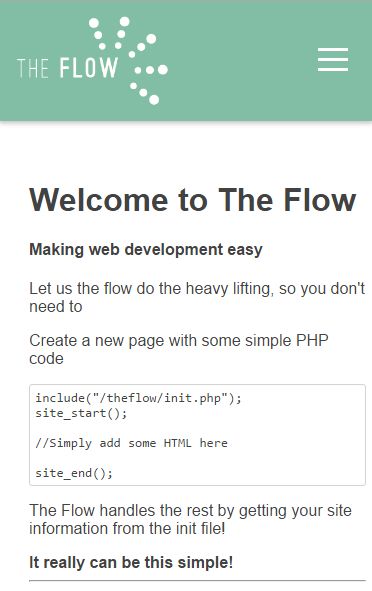Click The Flow logo text
The width and height of the screenshot is (372, 591).
67,68
